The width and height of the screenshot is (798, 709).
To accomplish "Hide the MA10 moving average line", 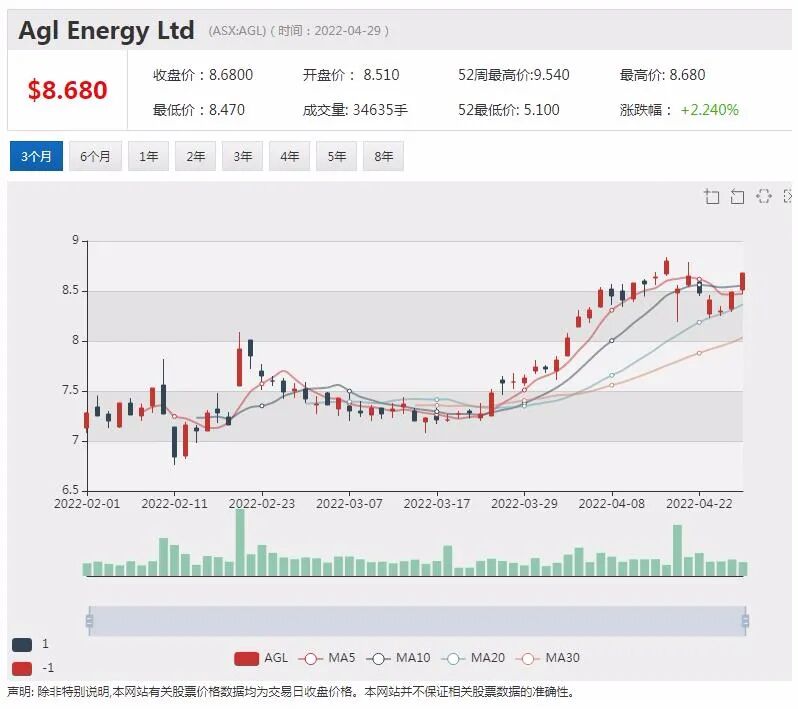I will click(398, 658).
